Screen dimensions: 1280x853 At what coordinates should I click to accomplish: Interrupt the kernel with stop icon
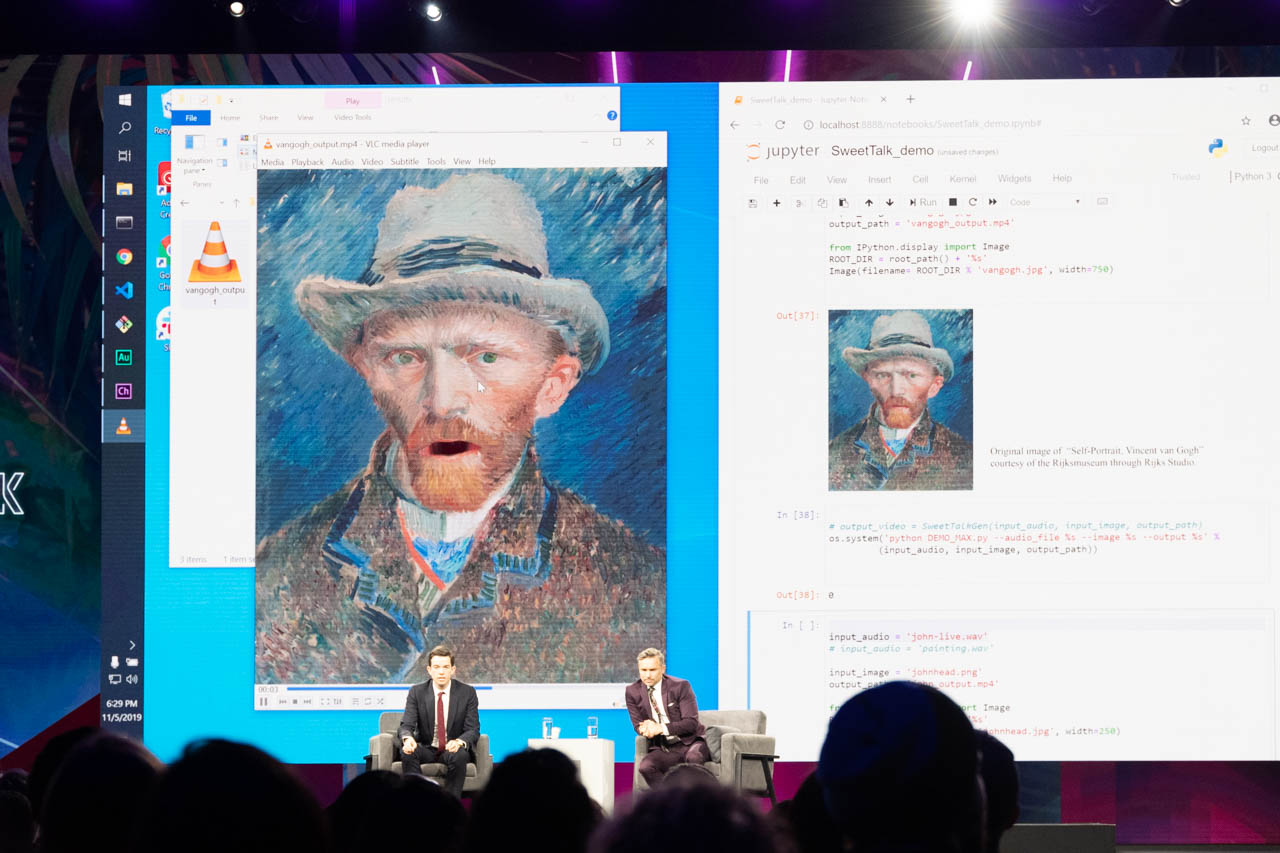pyautogui.click(x=953, y=202)
